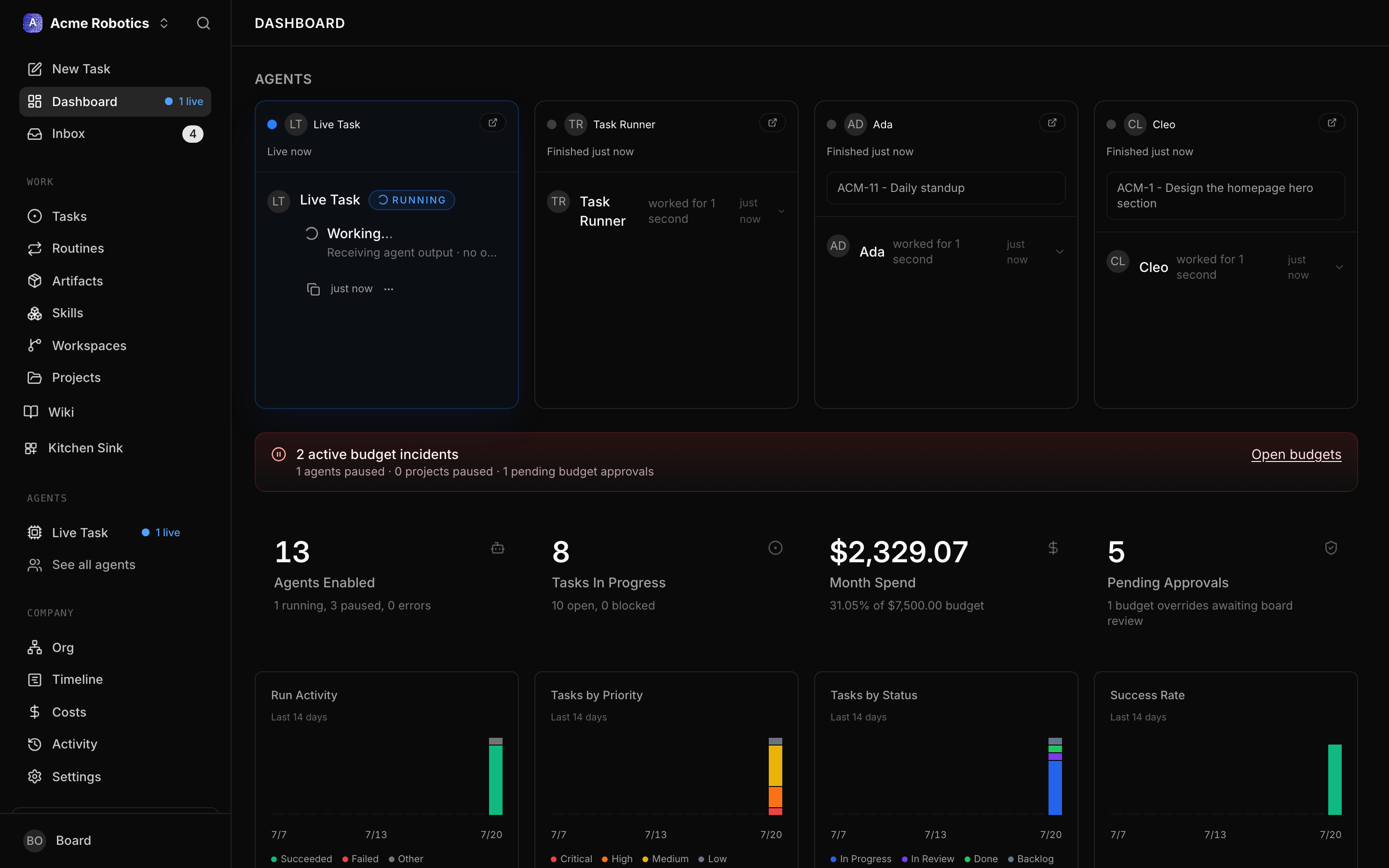Screen dimensions: 1389x868
Task: Click the Success Rate green bar
Action: click(1335, 780)
